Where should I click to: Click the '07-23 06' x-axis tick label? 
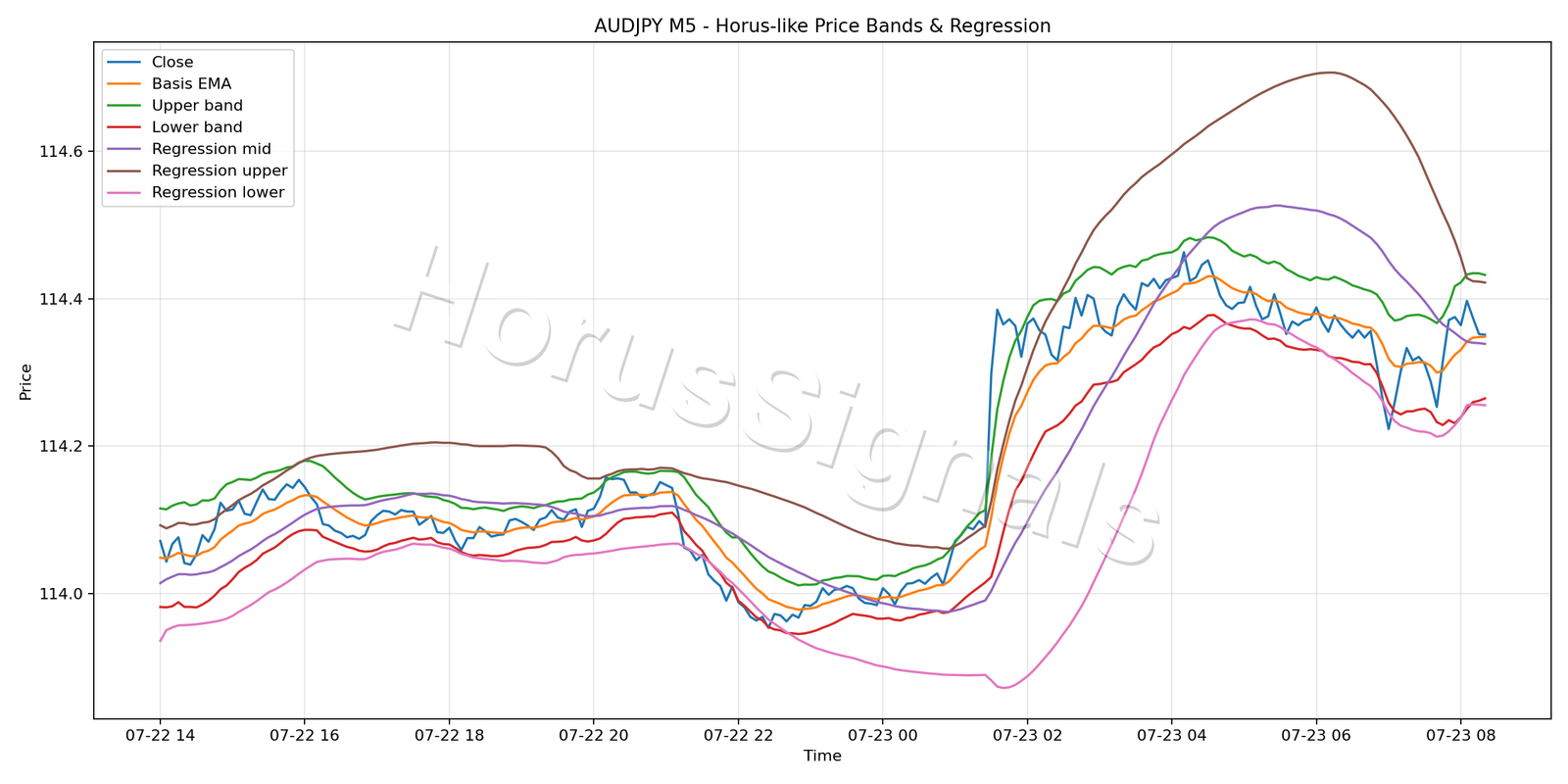click(1316, 735)
